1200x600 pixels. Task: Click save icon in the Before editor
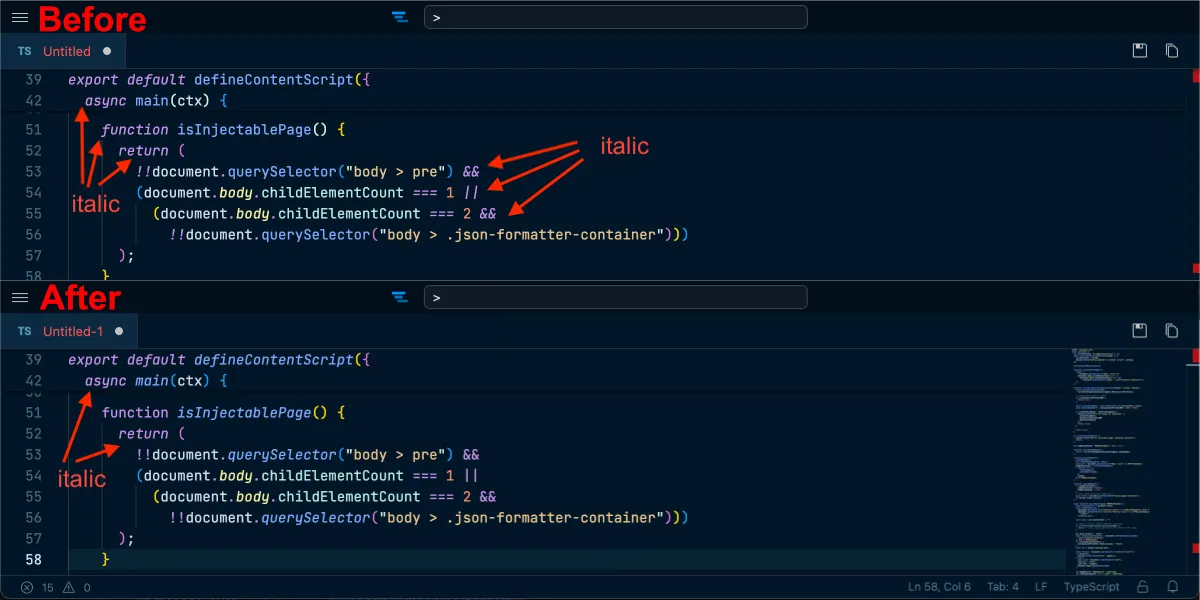pos(1139,51)
